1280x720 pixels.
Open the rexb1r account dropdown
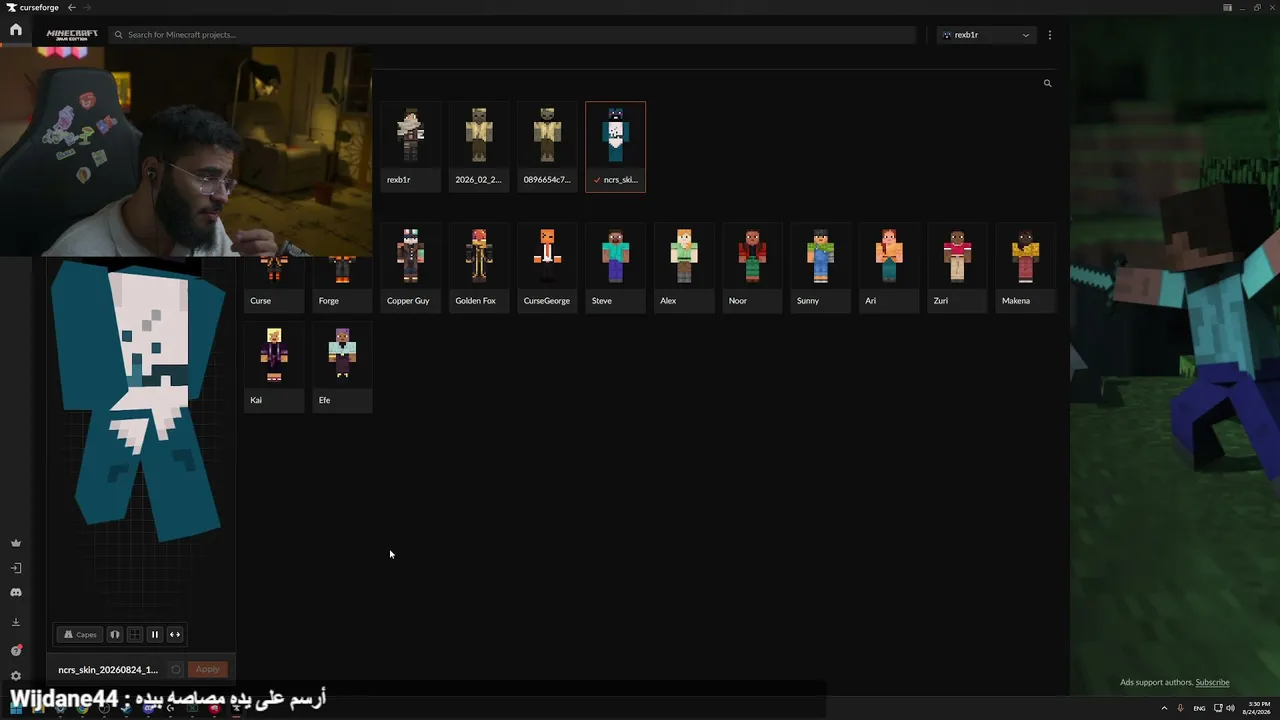986,35
